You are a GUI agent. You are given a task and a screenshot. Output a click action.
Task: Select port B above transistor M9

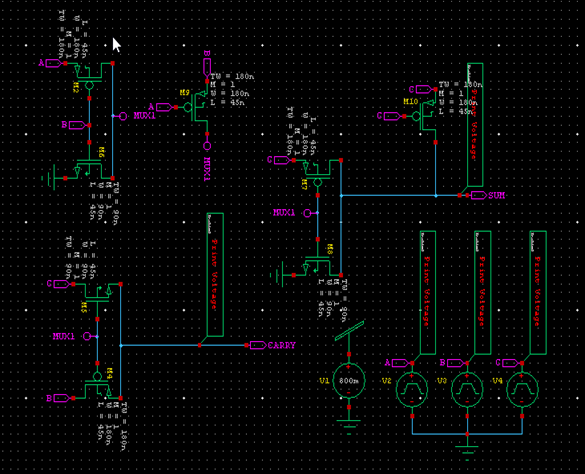point(207,67)
